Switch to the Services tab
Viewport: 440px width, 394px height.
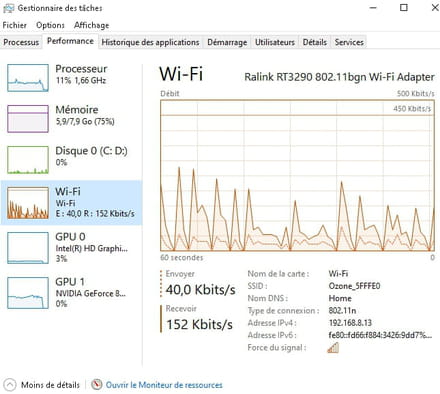coord(349,42)
